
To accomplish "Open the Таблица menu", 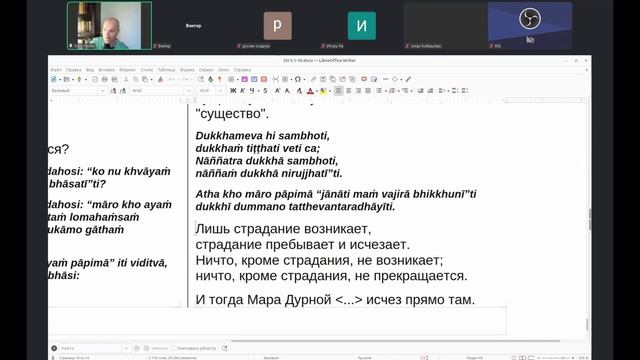I will [166, 70].
